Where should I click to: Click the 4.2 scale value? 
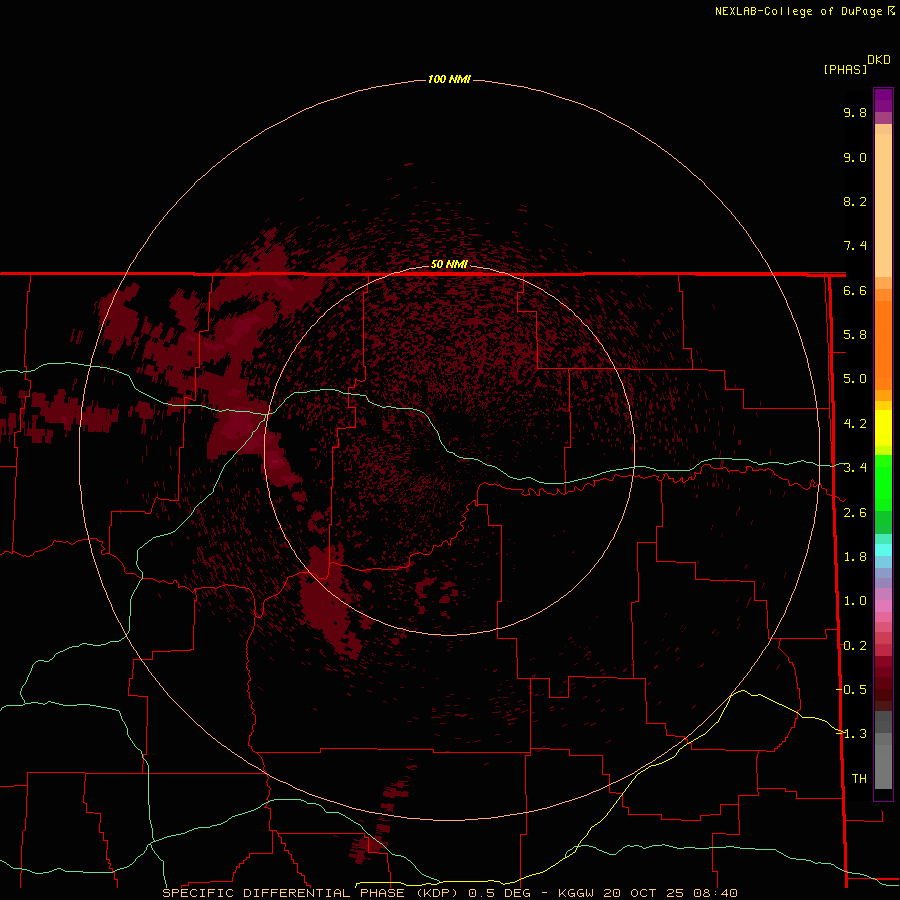point(855,424)
